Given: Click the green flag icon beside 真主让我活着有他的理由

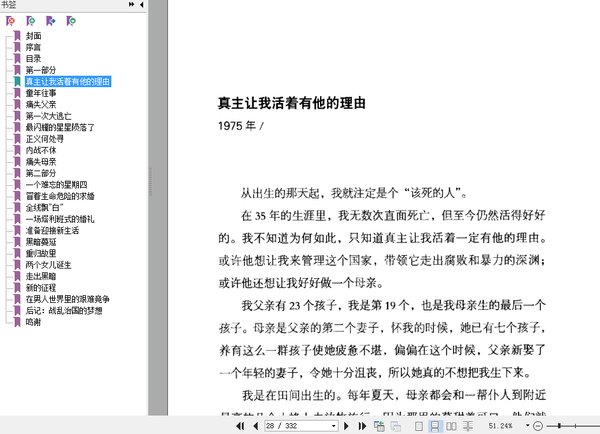Looking at the screenshot, I should click(17, 82).
